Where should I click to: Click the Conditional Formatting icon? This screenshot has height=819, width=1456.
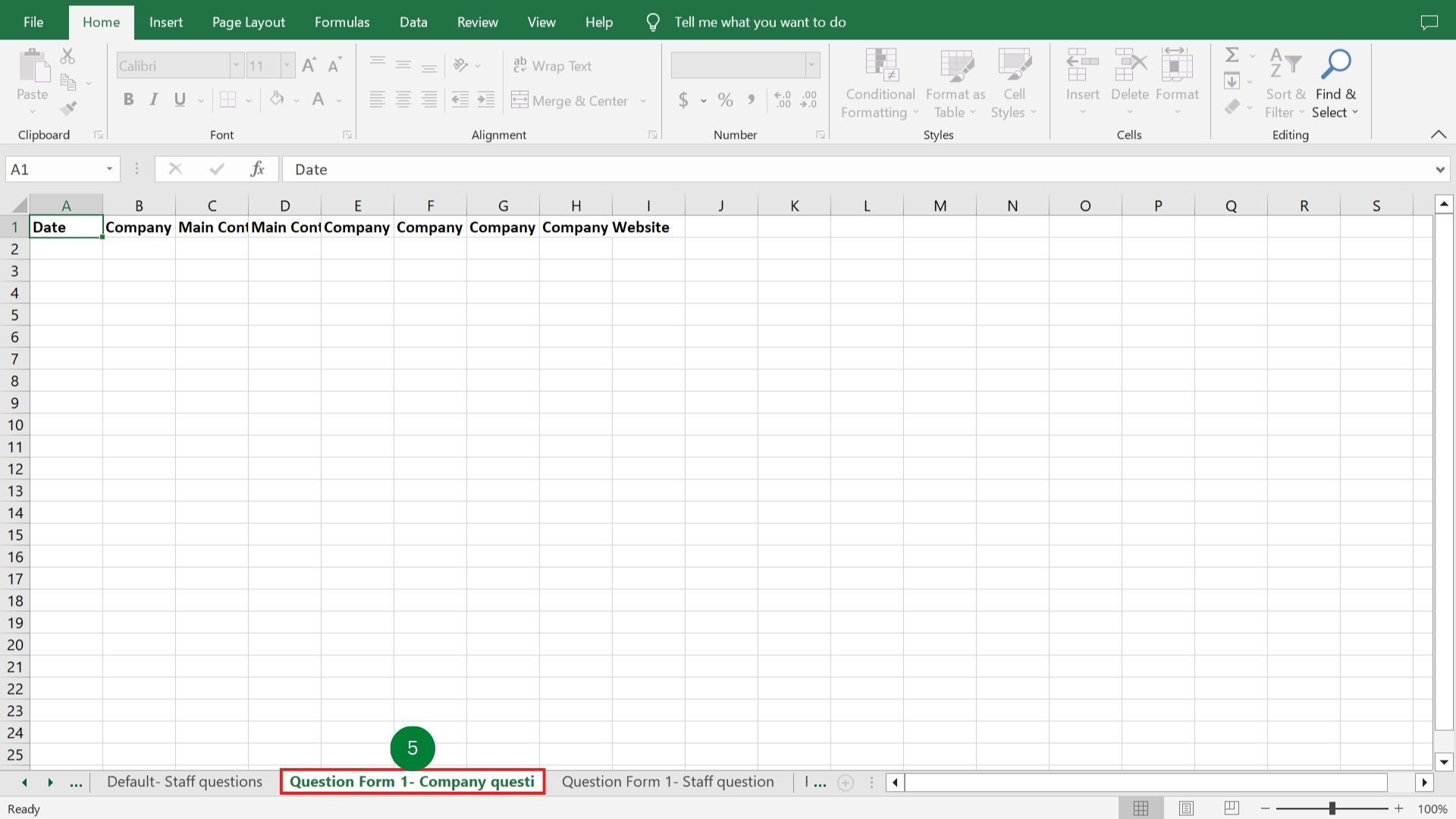click(880, 65)
